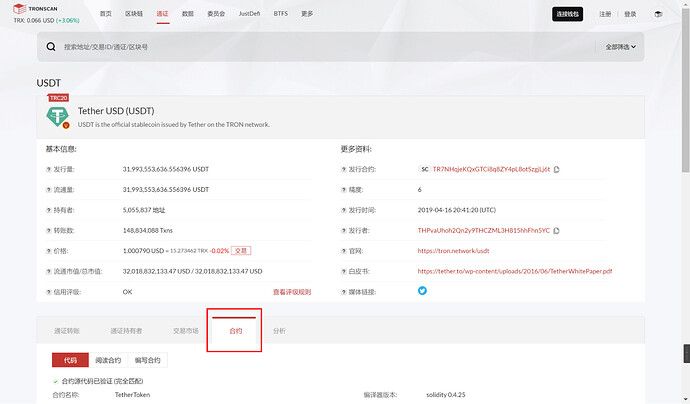
Task: Select the 通证 navigation item
Action: (162, 14)
